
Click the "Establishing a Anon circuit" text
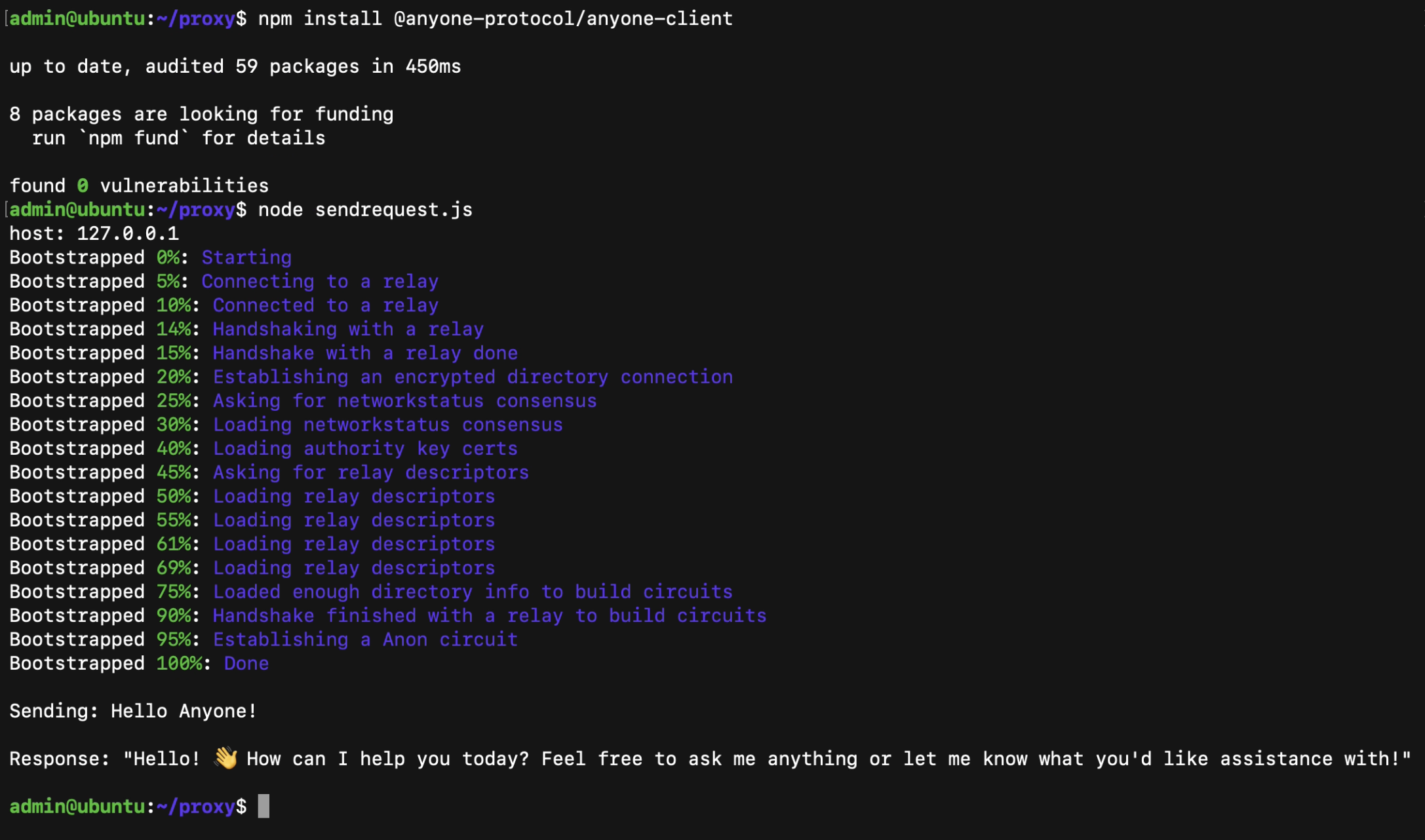pos(365,640)
